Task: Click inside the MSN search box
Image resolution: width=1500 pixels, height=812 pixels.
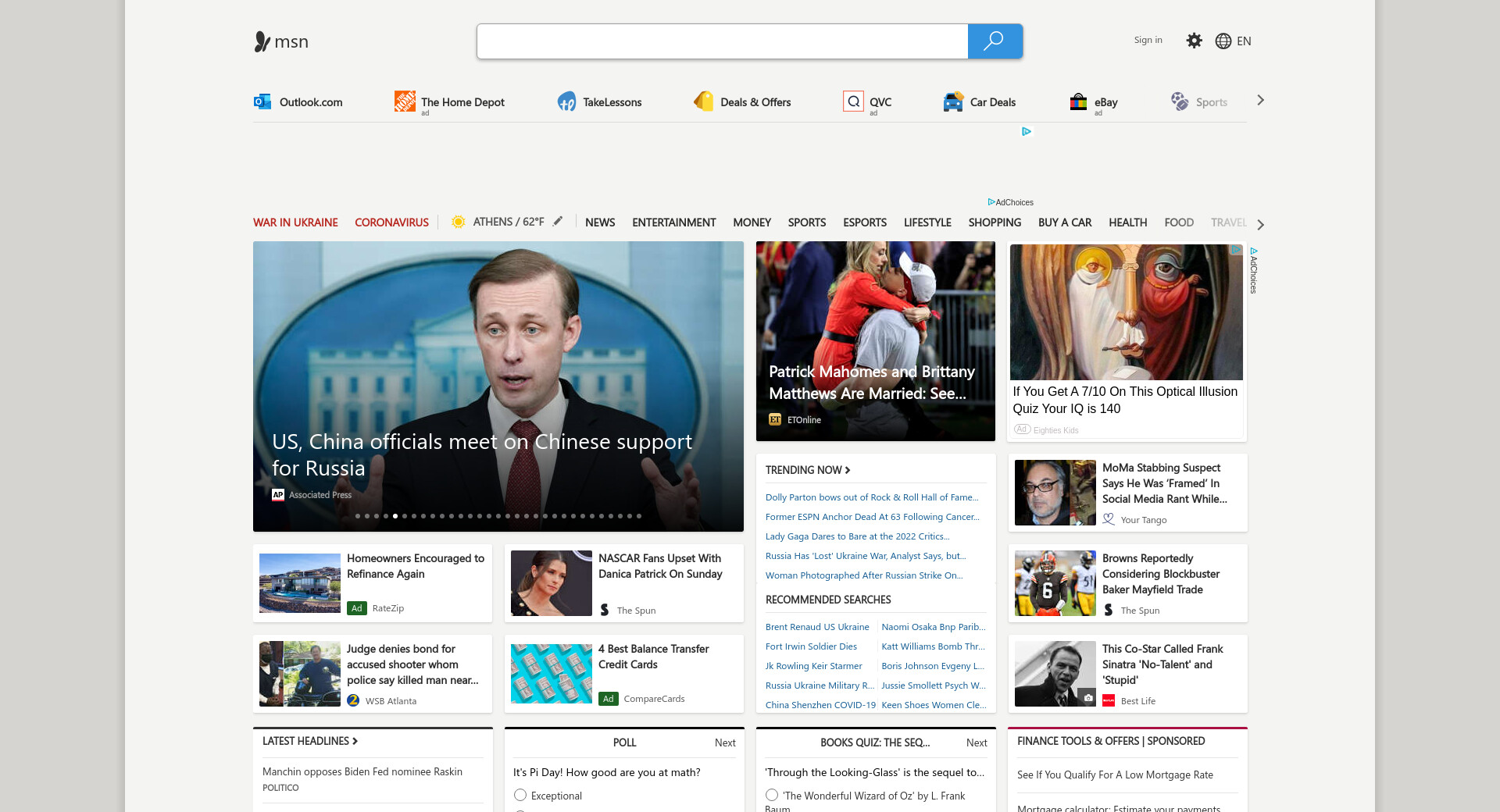Action: click(x=722, y=41)
